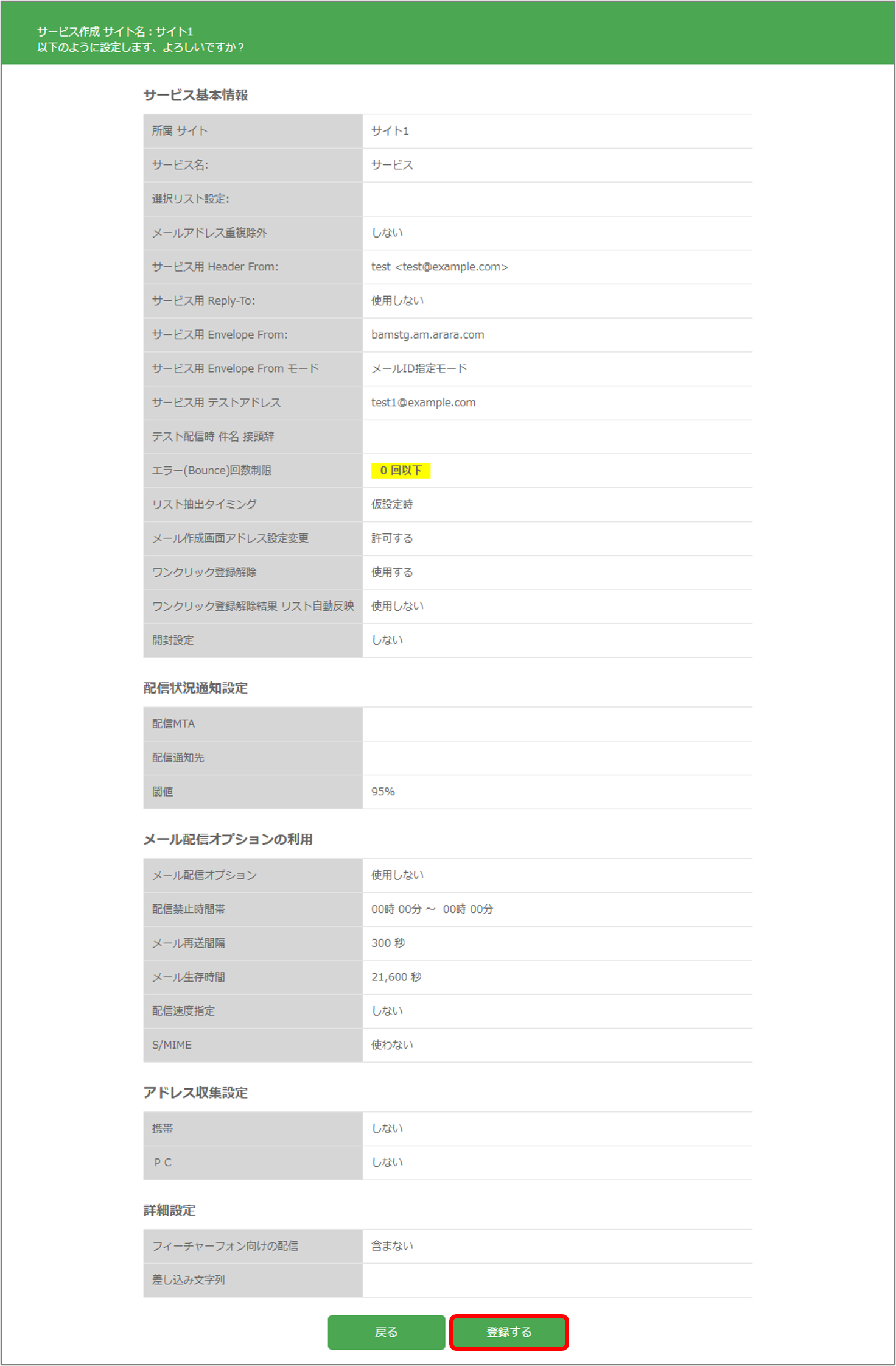Click the test1@example.com test address value
Image resolution: width=896 pixels, height=1366 pixels.
click(423, 403)
